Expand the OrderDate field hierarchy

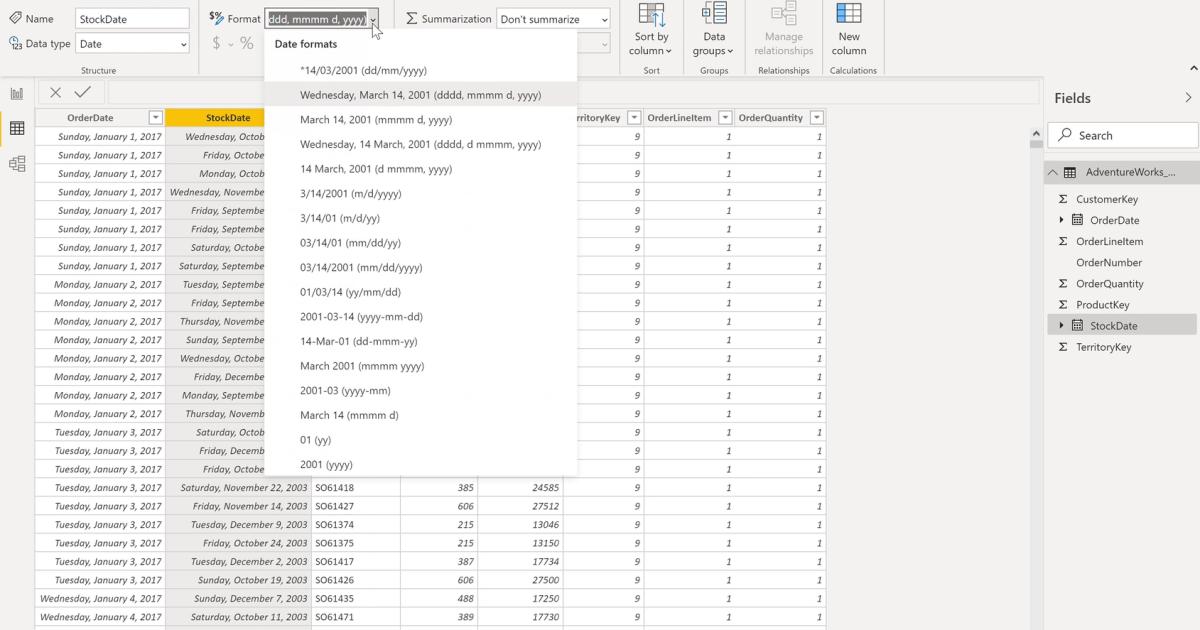pyautogui.click(x=1062, y=220)
